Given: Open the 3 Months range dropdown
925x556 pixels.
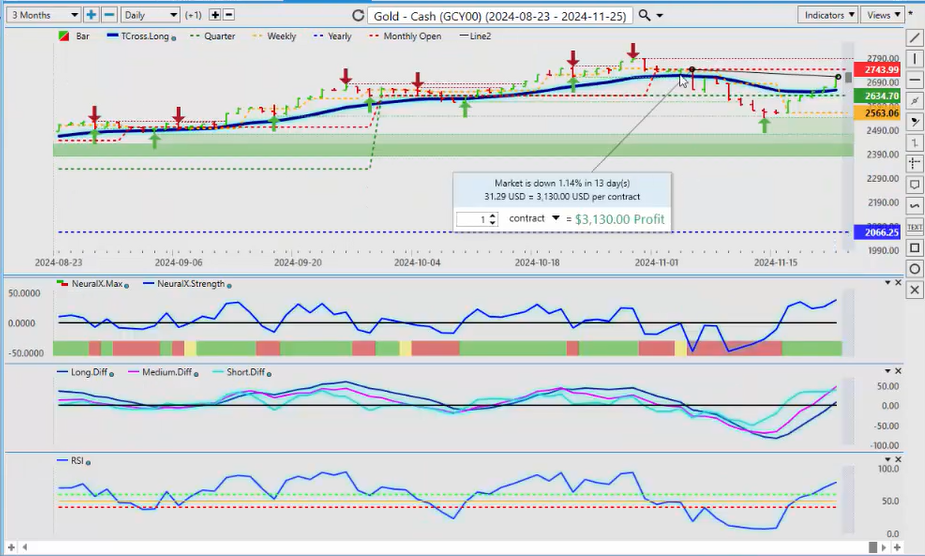Looking at the screenshot, I should tap(42, 15).
